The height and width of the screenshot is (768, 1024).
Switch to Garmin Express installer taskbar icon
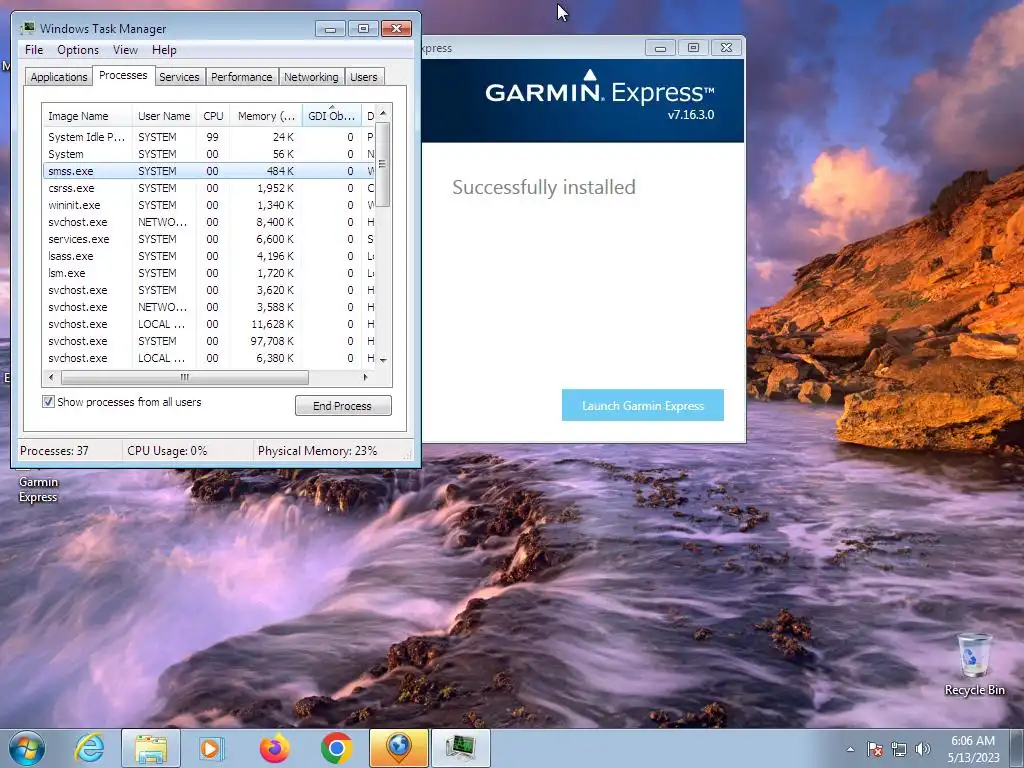pyautogui.click(x=398, y=748)
